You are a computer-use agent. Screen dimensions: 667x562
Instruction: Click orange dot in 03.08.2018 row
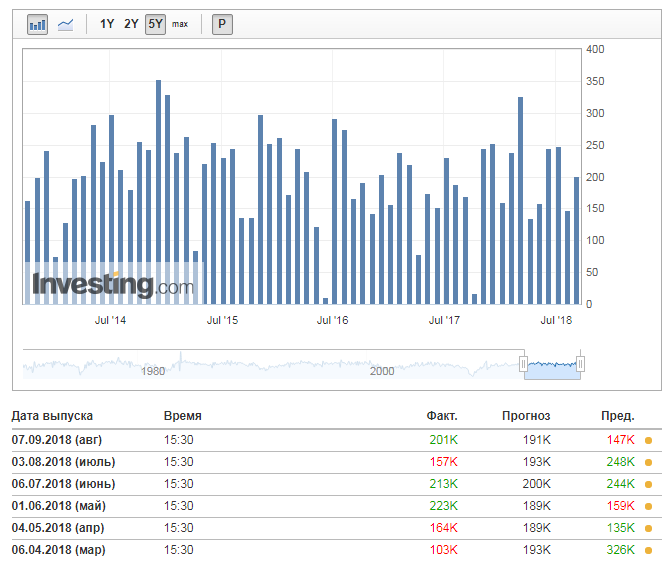point(648,462)
